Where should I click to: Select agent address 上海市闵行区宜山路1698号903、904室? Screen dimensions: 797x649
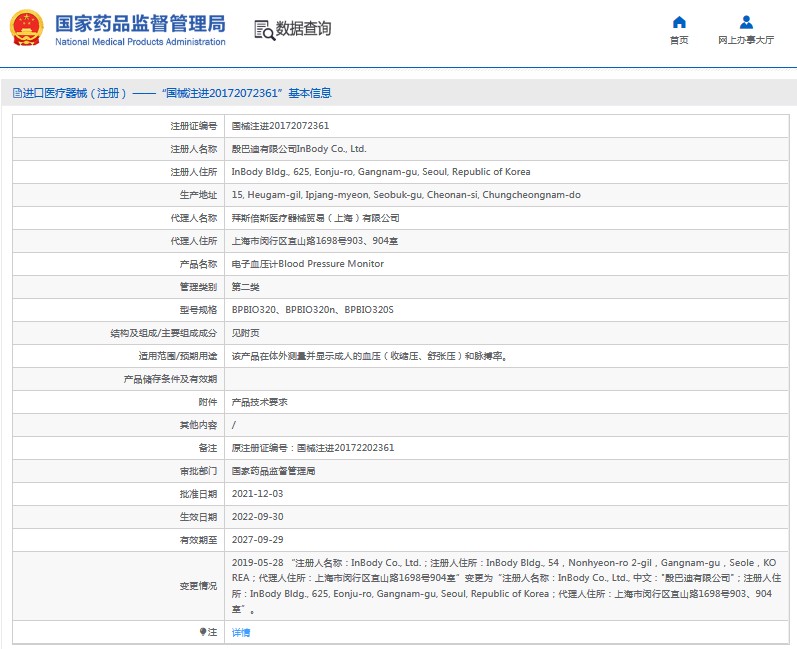[315, 241]
